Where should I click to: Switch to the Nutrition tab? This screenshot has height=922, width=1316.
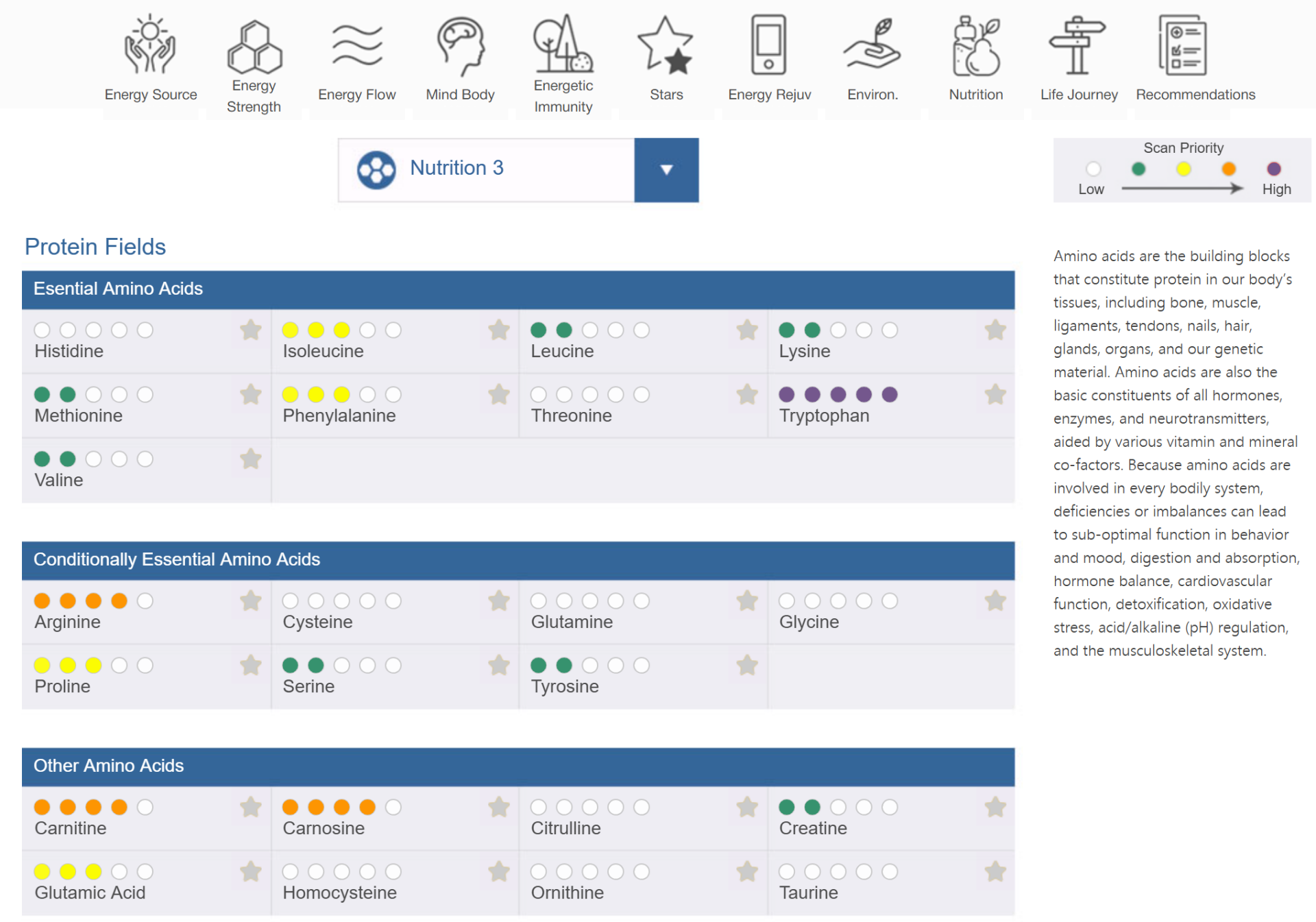[x=975, y=94]
